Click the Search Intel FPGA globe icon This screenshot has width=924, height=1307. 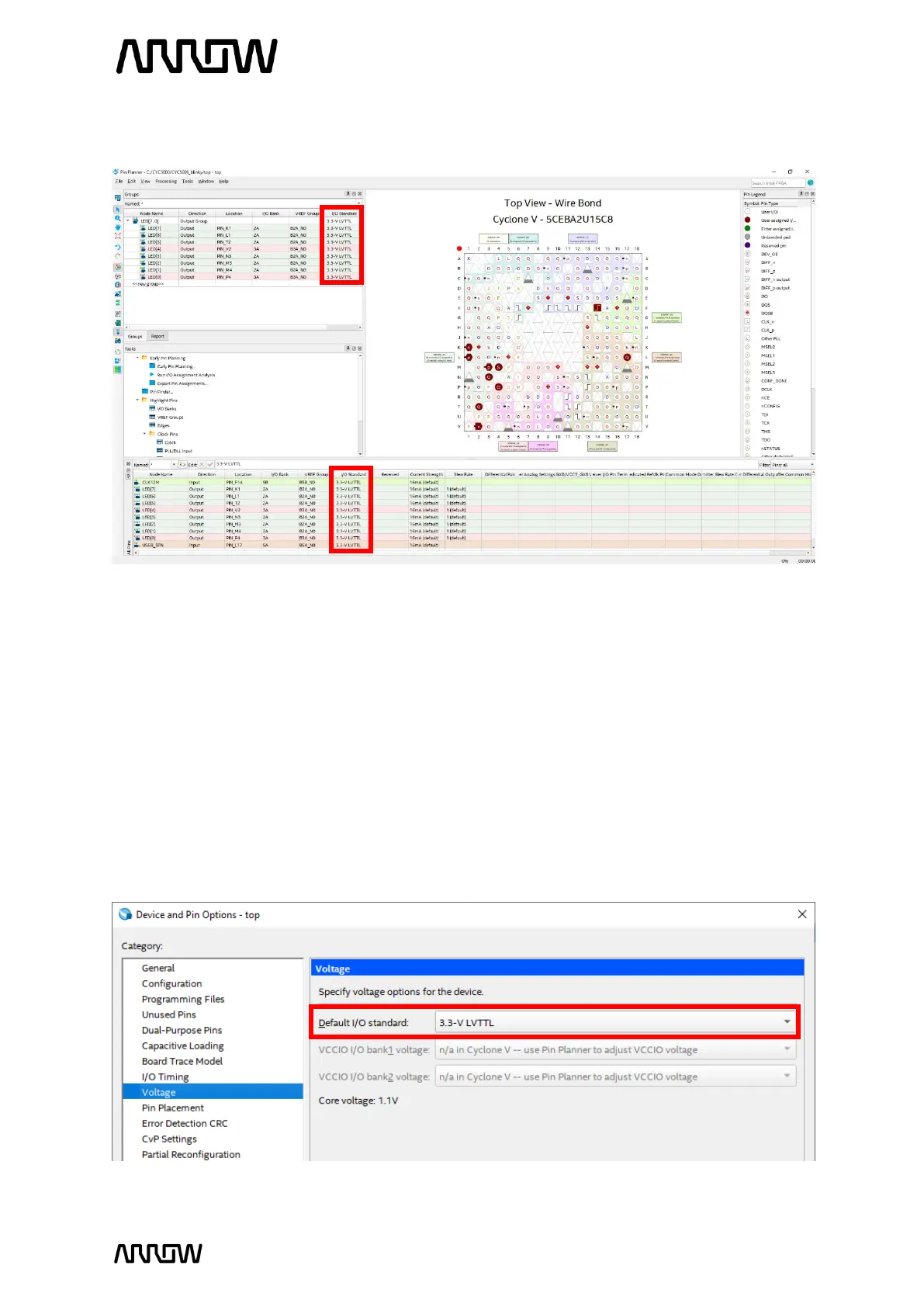point(811,182)
